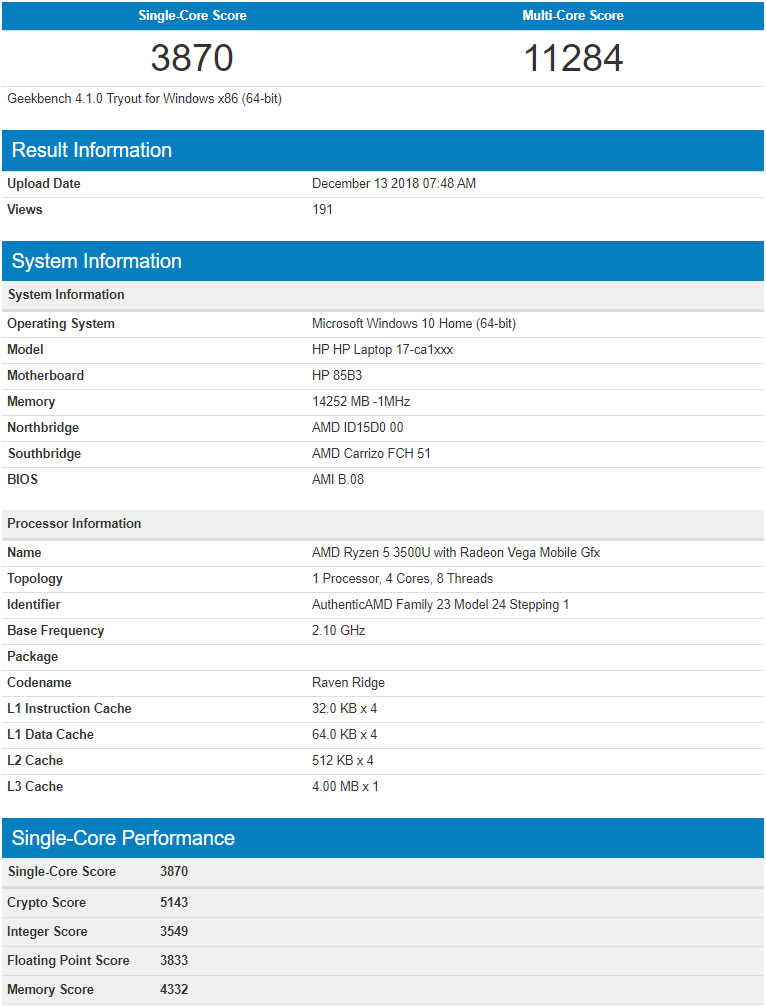Click the Base Frequency 2.10 GHz value

tap(338, 630)
